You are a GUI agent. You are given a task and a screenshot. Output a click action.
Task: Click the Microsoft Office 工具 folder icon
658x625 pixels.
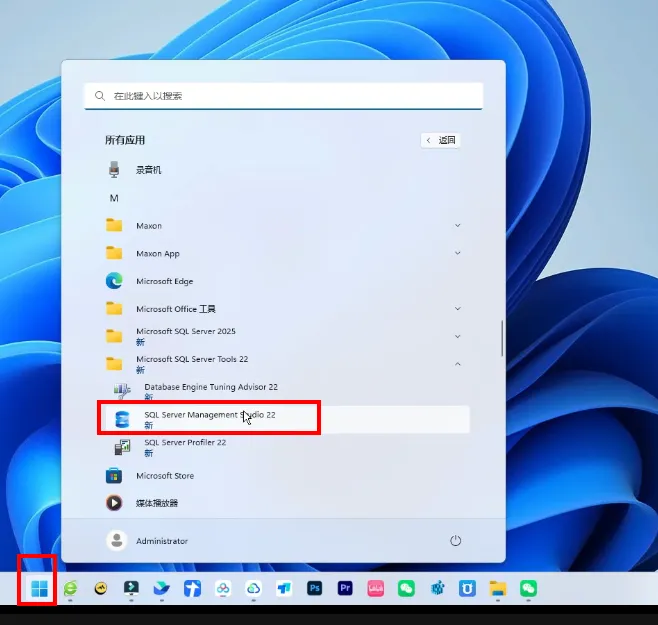pos(114,309)
